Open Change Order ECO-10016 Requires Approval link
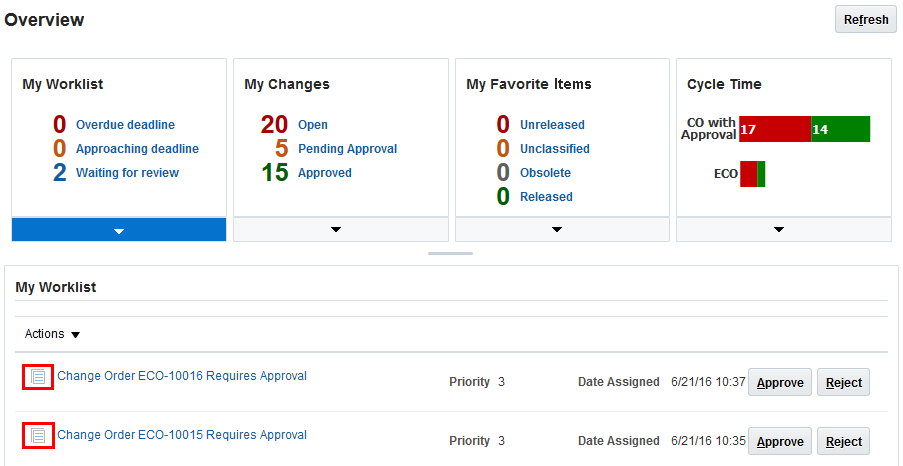 (x=182, y=376)
